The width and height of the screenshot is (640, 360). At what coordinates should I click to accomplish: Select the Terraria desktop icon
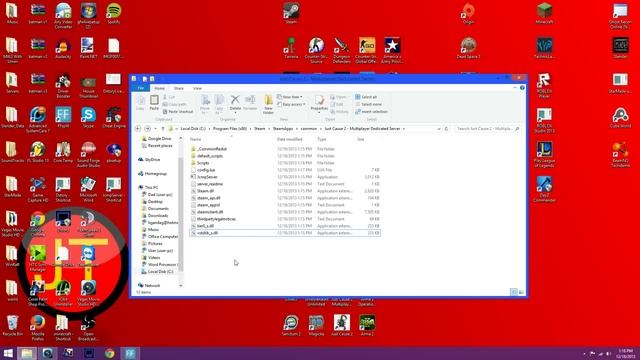291,48
